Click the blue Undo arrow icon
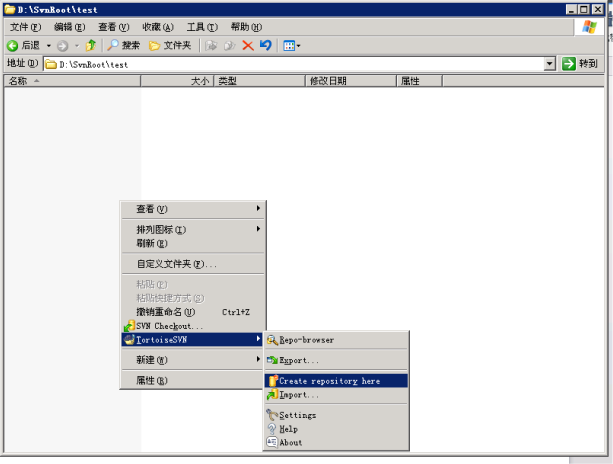The width and height of the screenshot is (613, 464). 266,45
